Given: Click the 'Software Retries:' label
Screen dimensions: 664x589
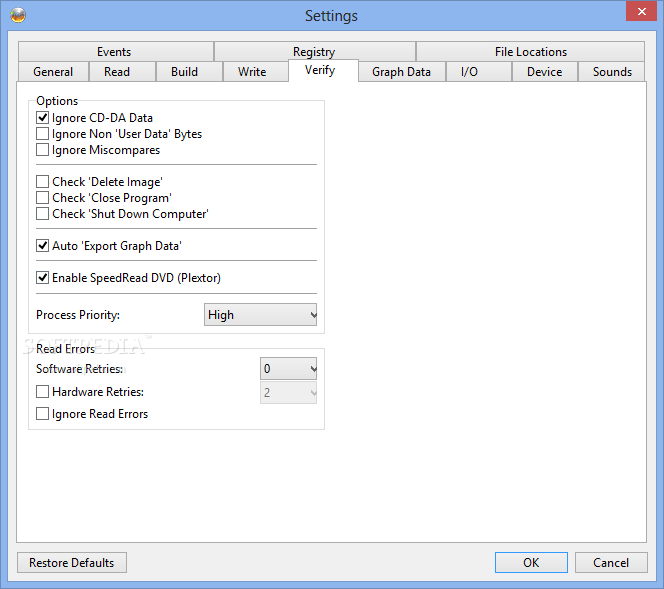Looking at the screenshot, I should (80, 369).
